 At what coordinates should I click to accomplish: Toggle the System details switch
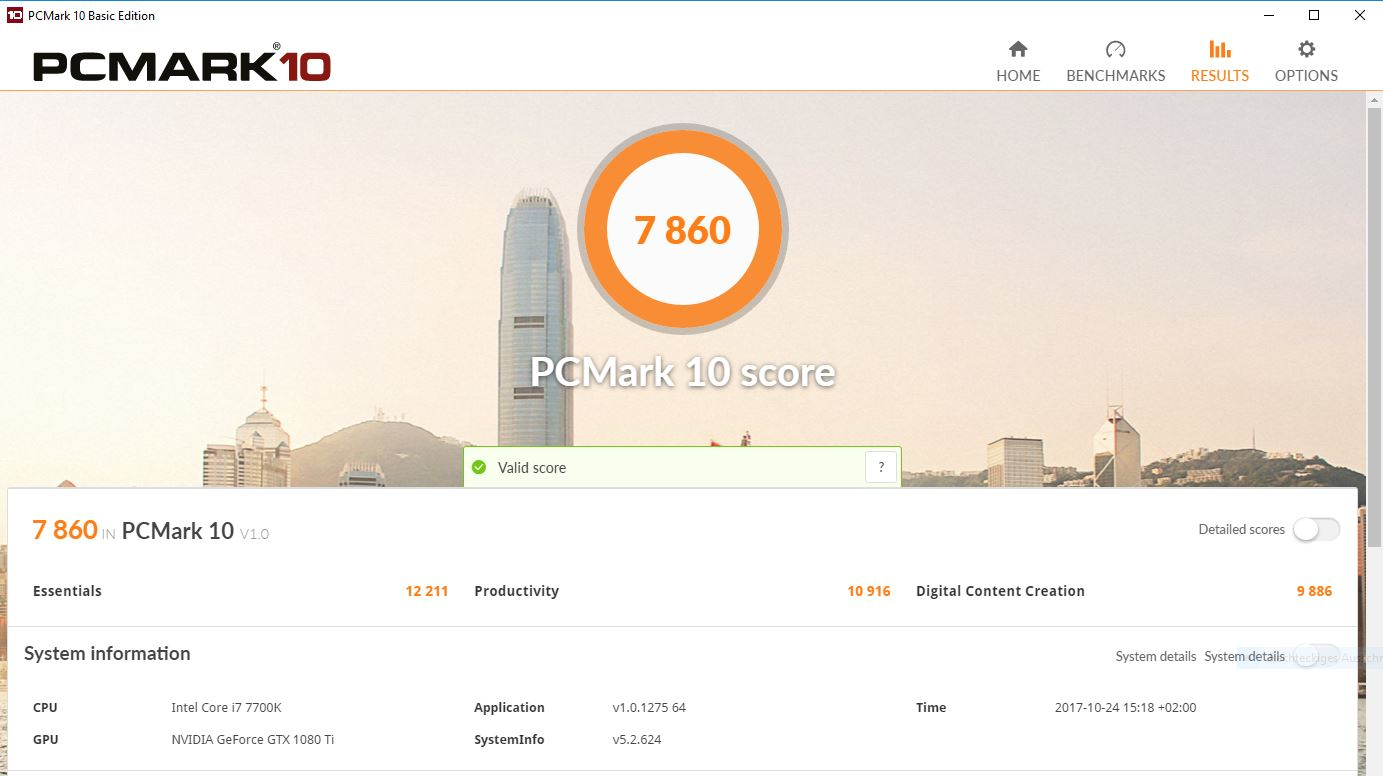click(x=1316, y=657)
